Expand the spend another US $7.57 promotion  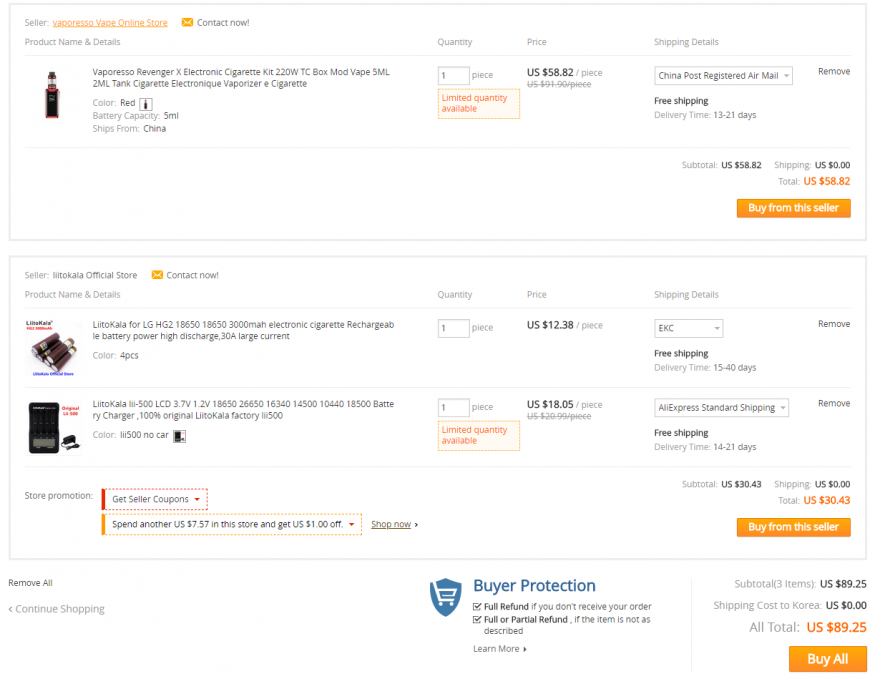point(232,524)
